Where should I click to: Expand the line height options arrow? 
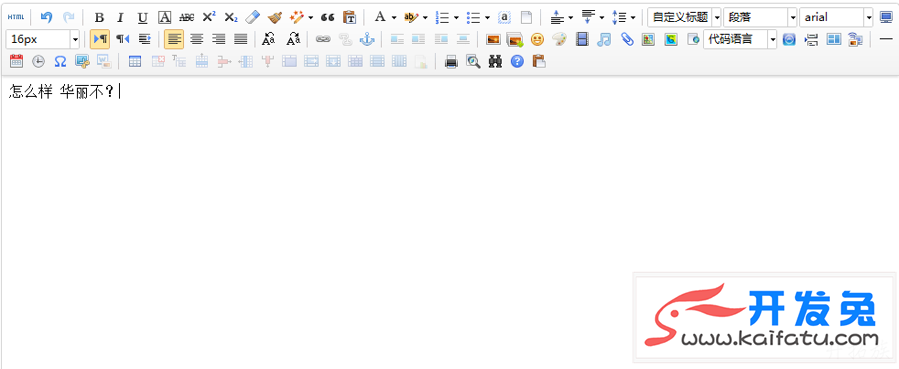pyautogui.click(x=632, y=18)
